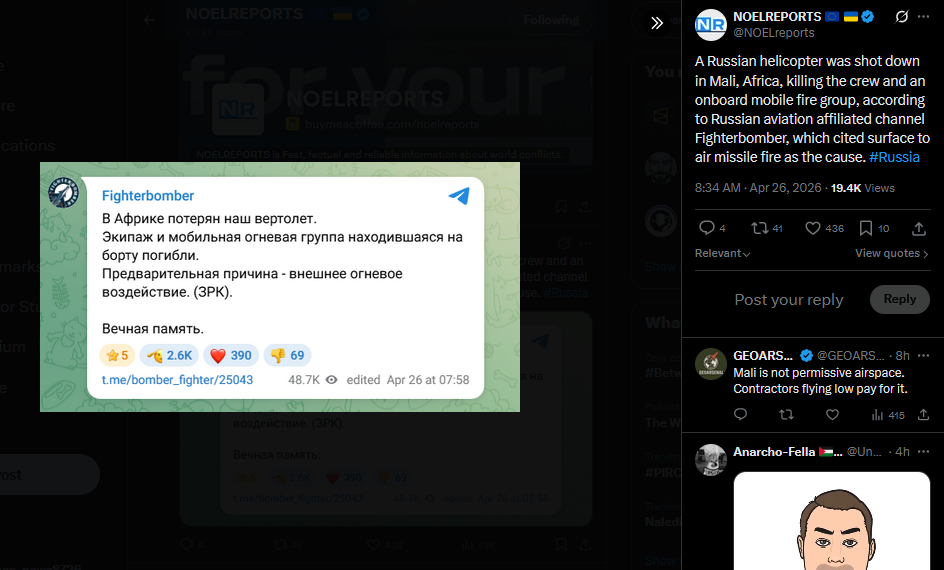Screen dimensions: 944x570
Task: Repost the tweet with 41 reposts
Action: pyautogui.click(x=766, y=228)
